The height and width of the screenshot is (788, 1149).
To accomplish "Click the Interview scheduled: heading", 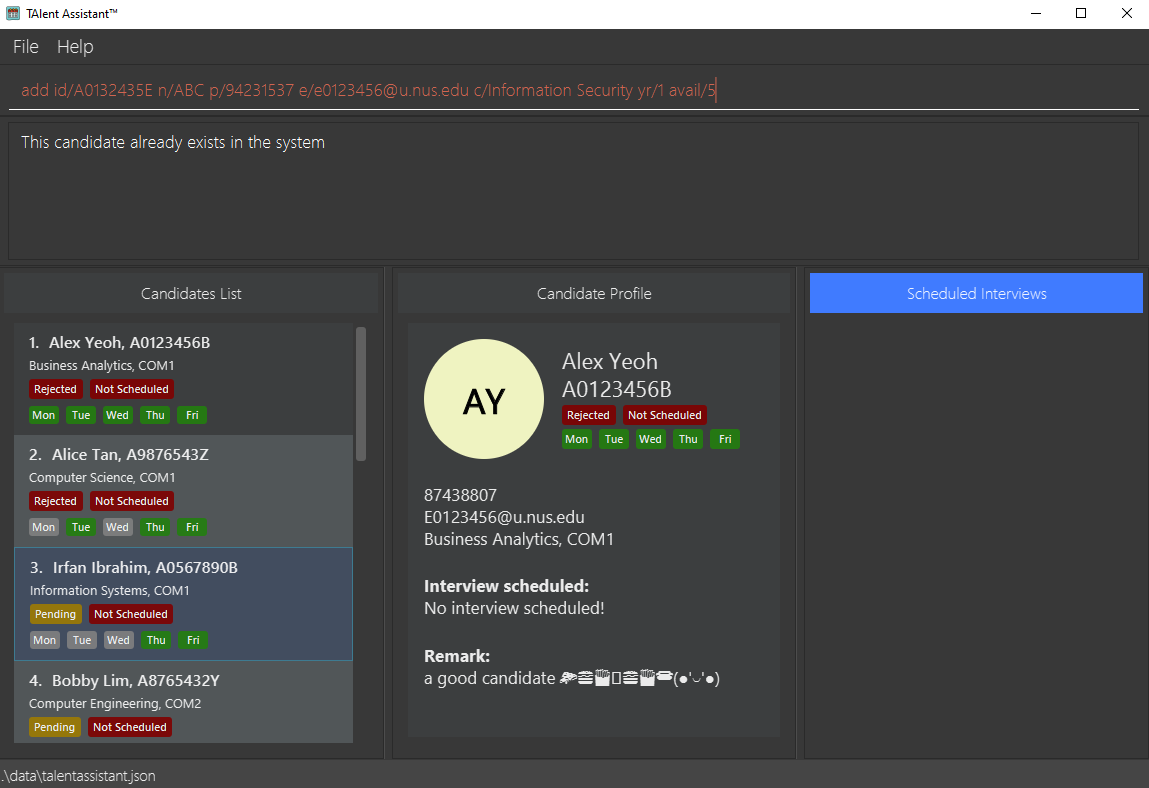I will [x=506, y=586].
